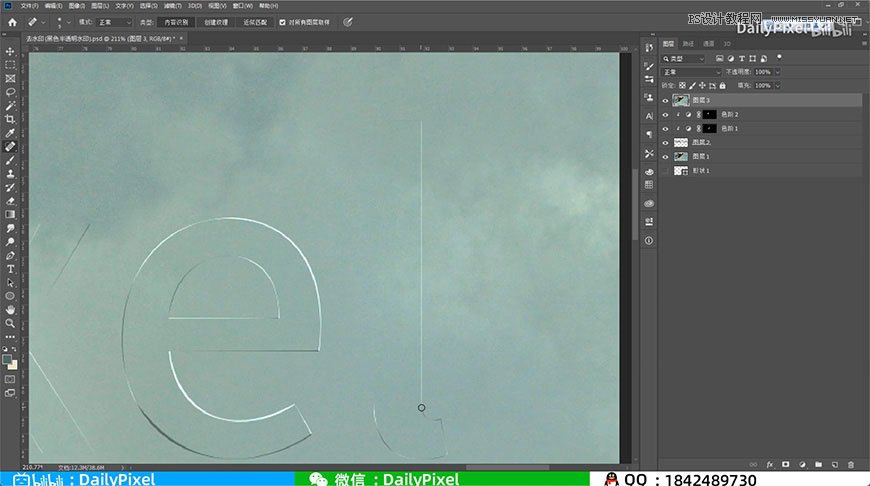Viewport: 870px width, 486px height.
Task: Open the opacity slider dropdown arrow
Action: pos(778,72)
